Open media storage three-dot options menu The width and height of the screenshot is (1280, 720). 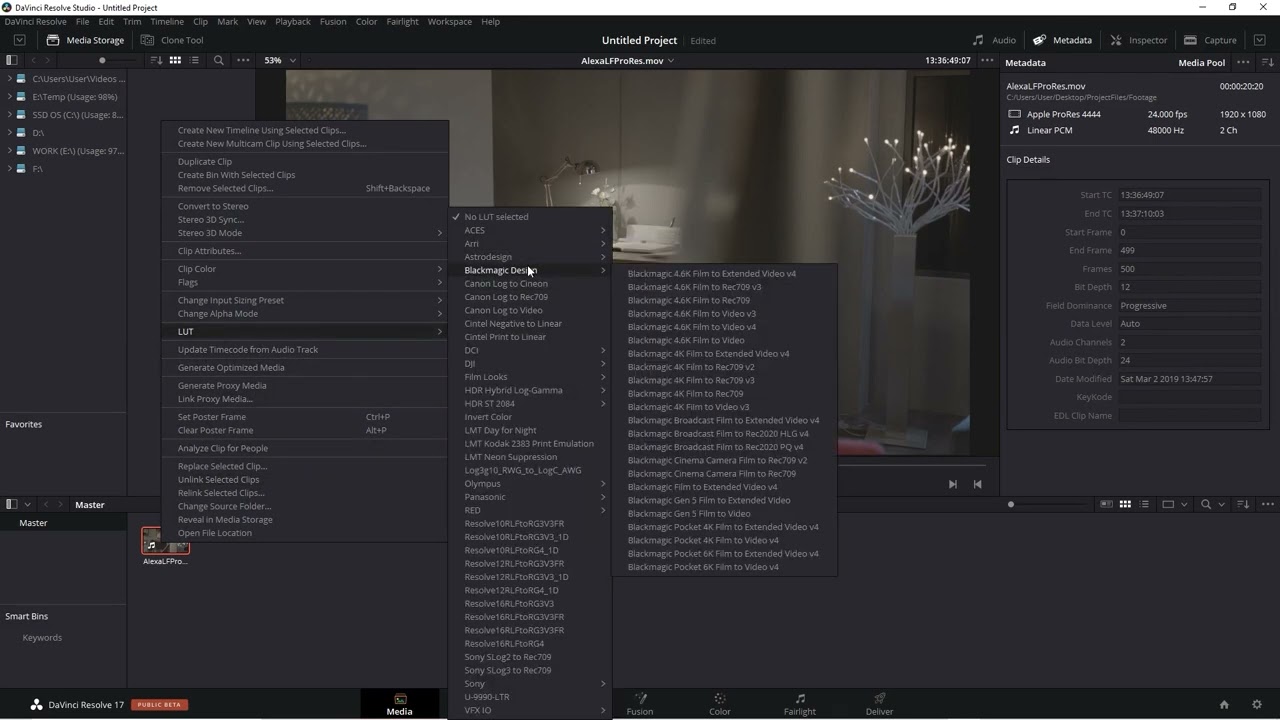[243, 60]
